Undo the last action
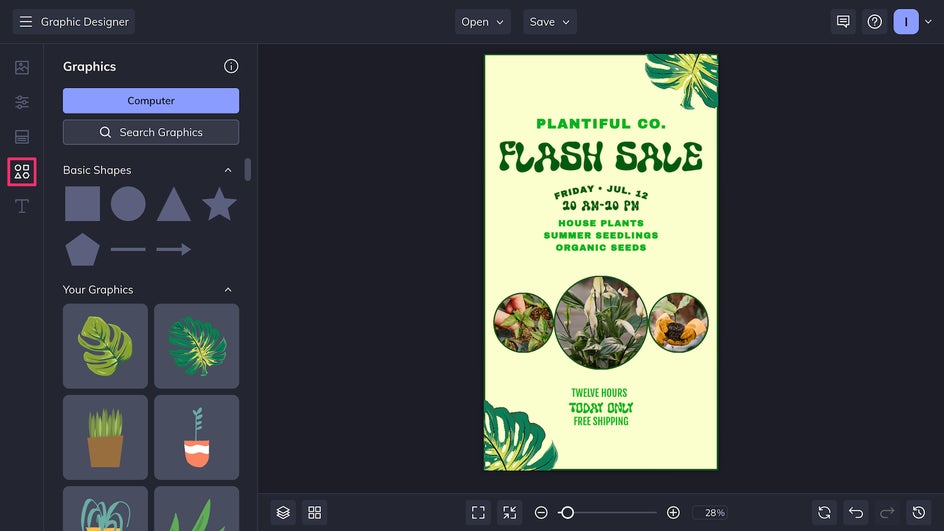The image size is (944, 531). pyautogui.click(x=856, y=512)
